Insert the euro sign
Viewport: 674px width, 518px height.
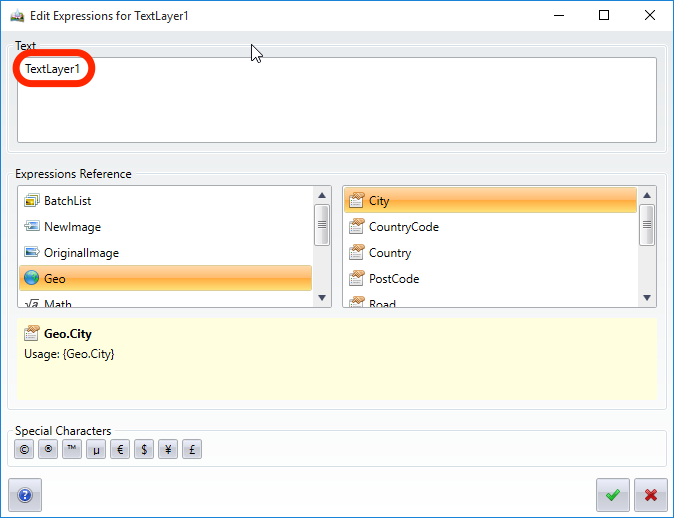click(120, 450)
